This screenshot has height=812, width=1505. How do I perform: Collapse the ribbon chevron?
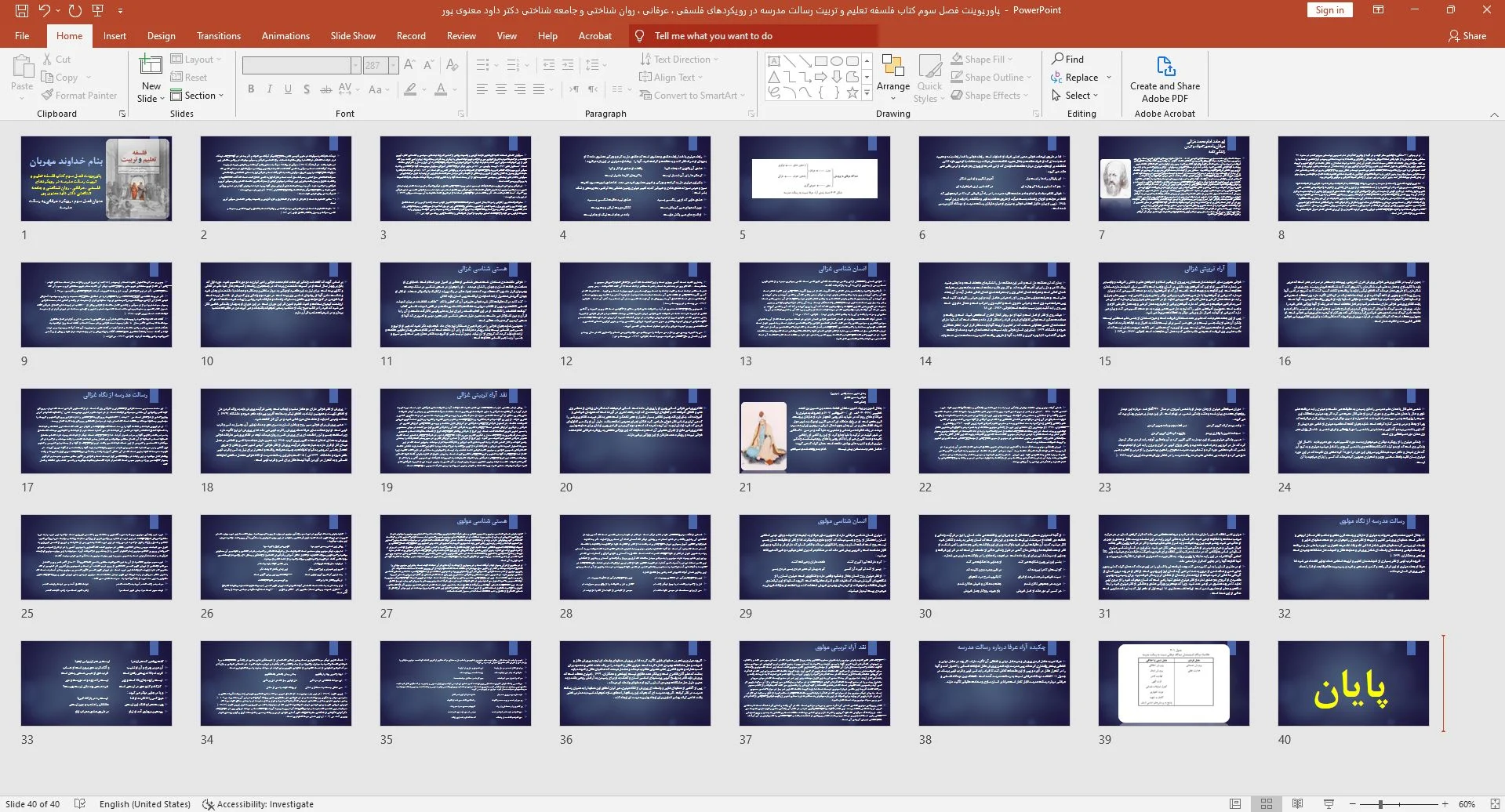[1493, 114]
